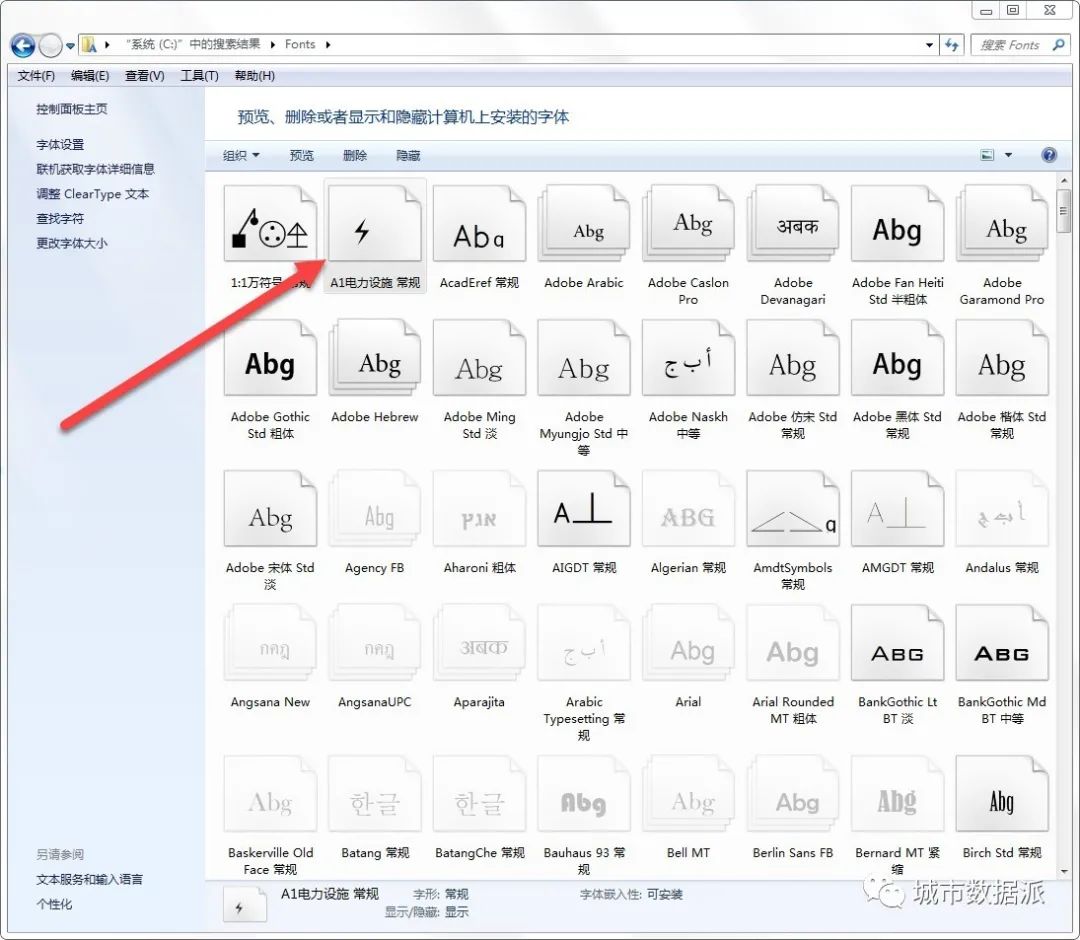The image size is (1080, 940).
Task: Select Adobe 黑体 Std font icon
Action: point(897,357)
